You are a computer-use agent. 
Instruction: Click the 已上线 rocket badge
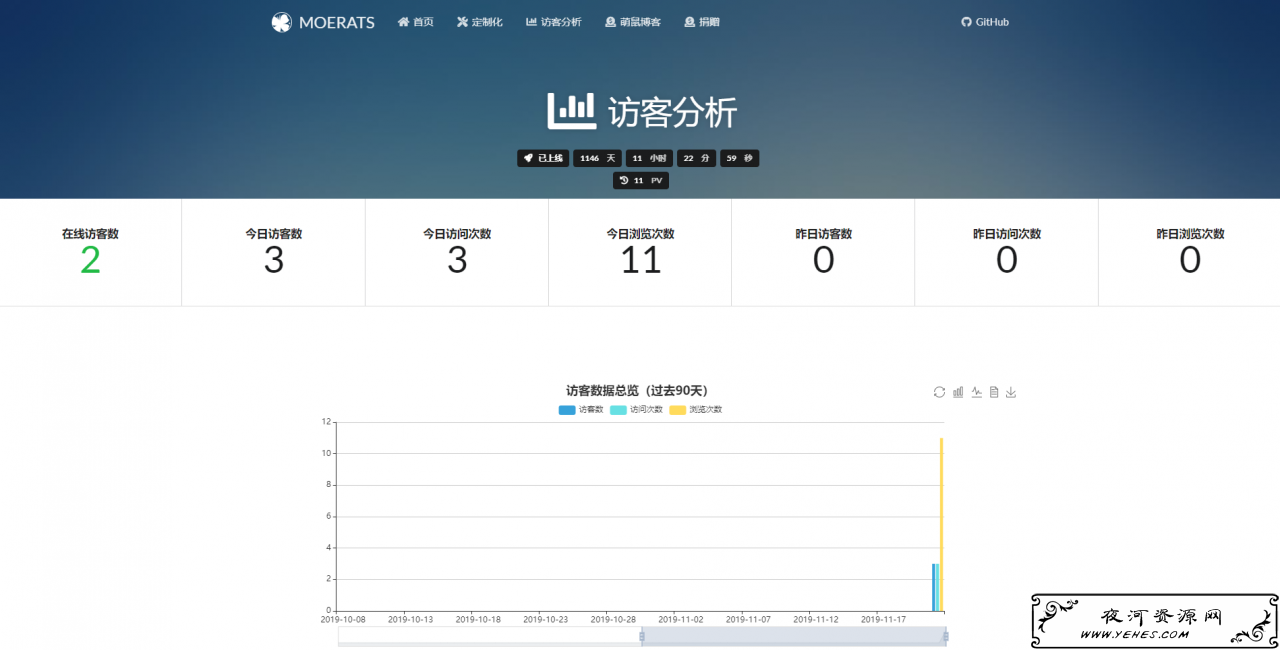543,158
